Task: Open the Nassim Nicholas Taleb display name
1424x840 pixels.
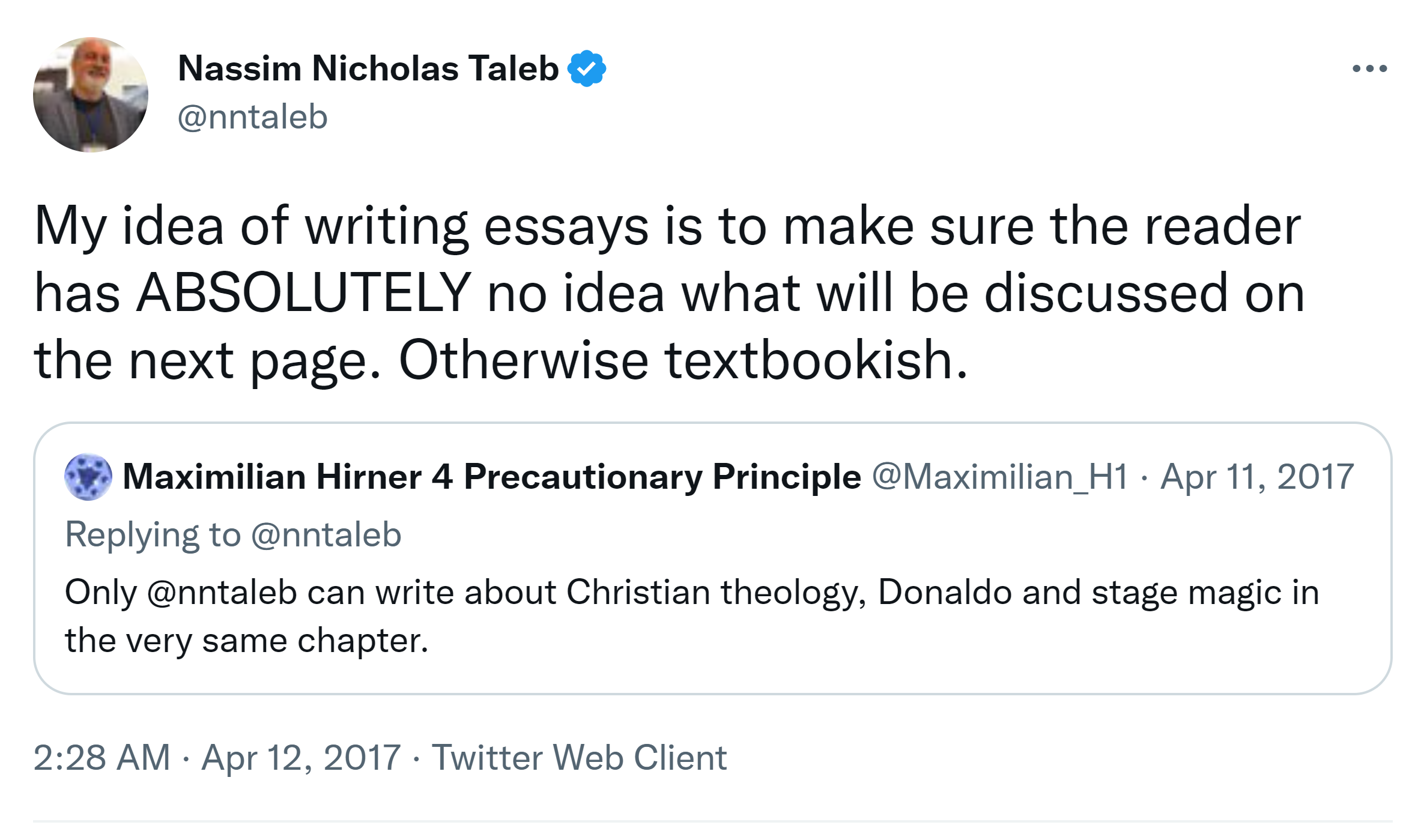Action: tap(368, 68)
